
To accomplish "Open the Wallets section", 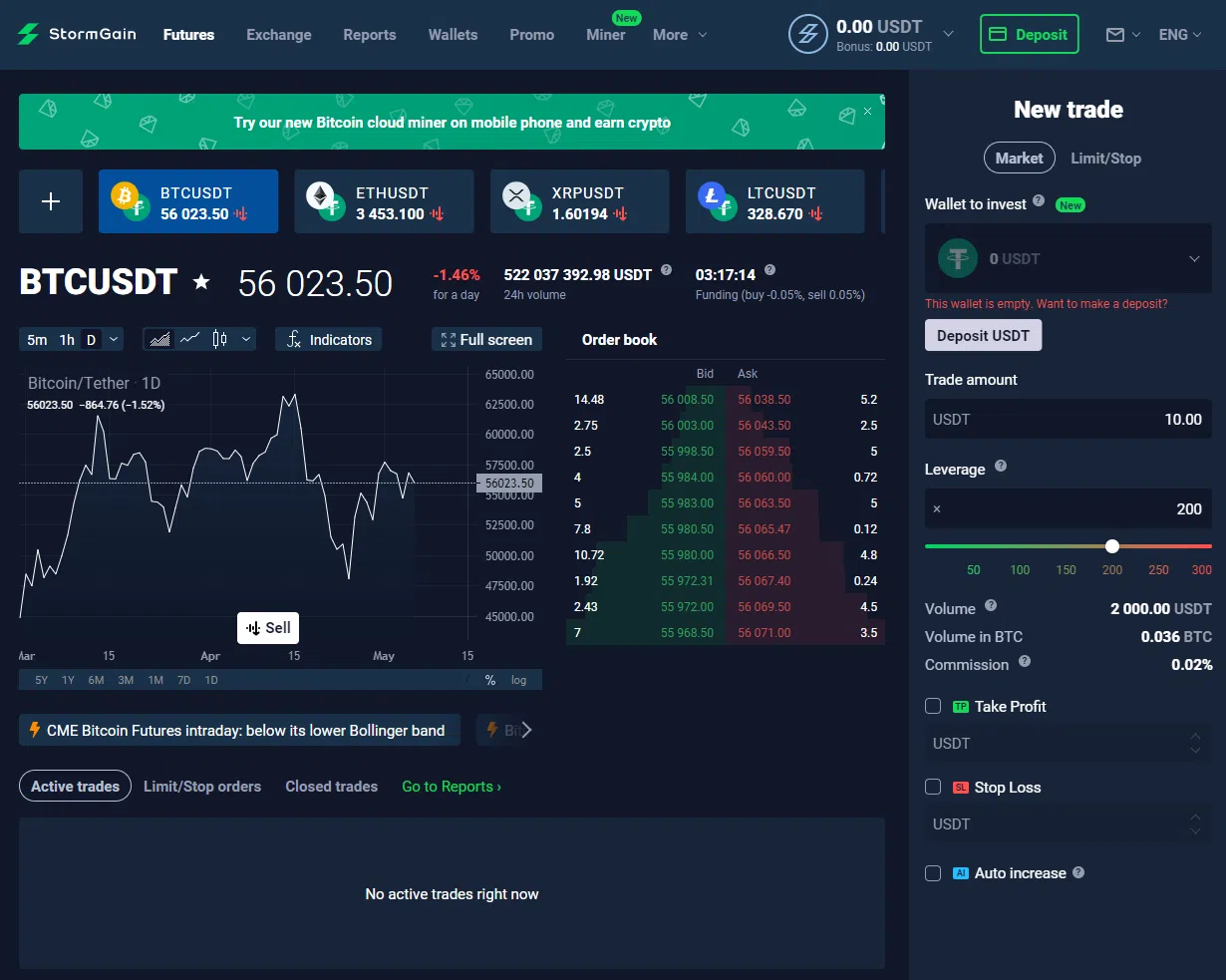I will click(454, 35).
